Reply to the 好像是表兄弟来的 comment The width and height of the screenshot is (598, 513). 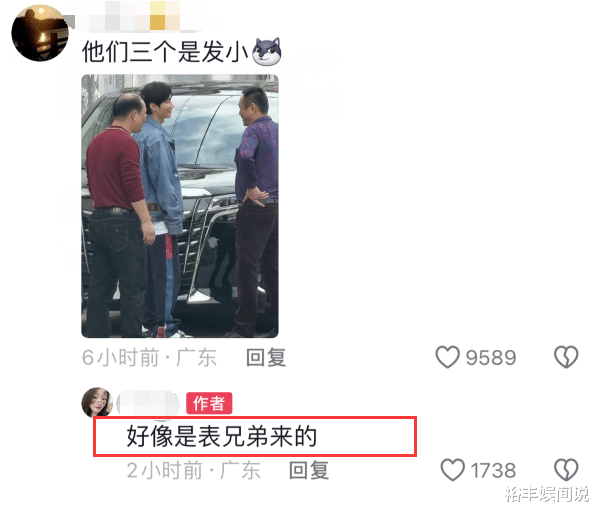(x=309, y=470)
